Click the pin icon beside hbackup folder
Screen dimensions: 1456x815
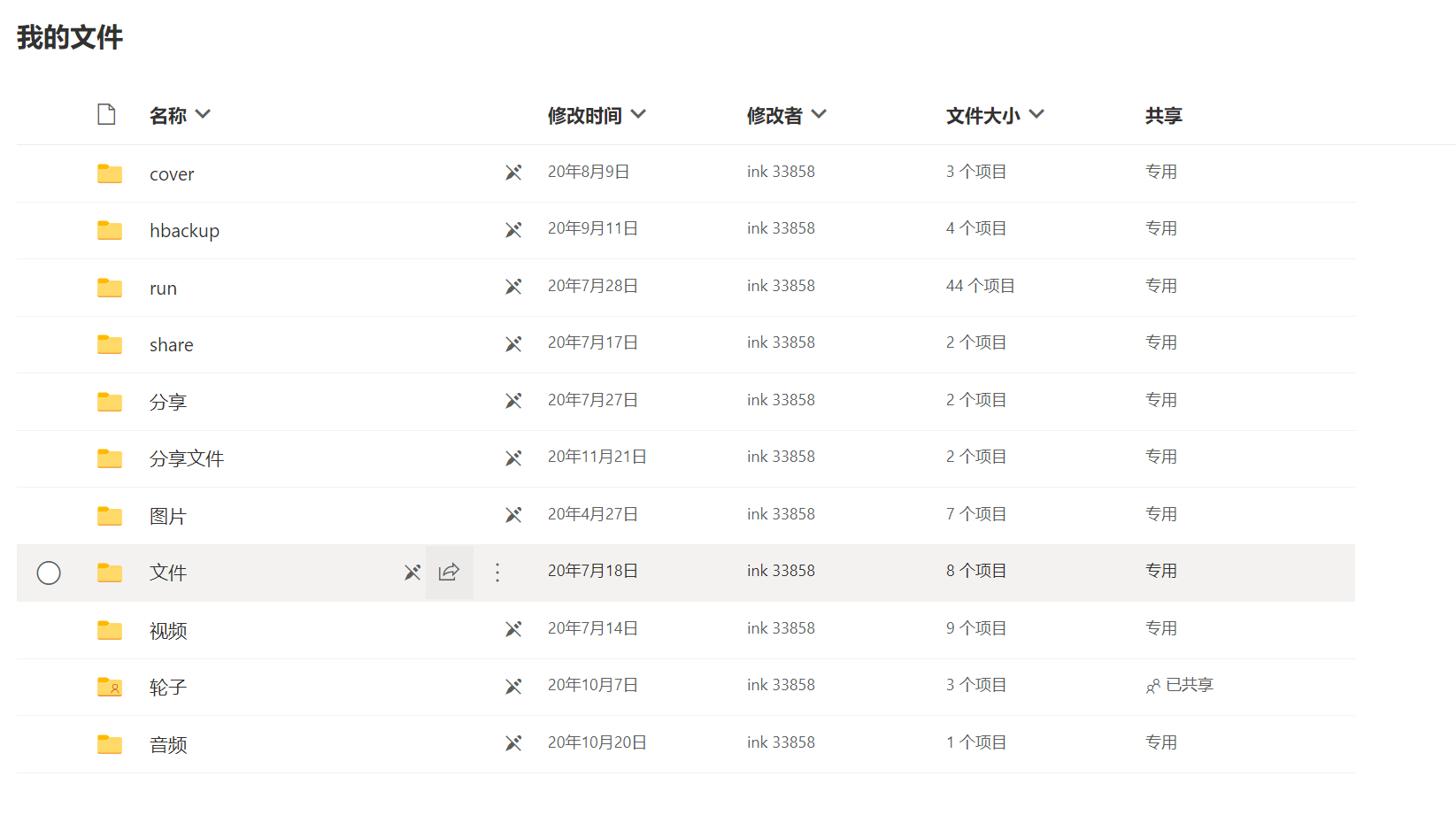coord(513,229)
